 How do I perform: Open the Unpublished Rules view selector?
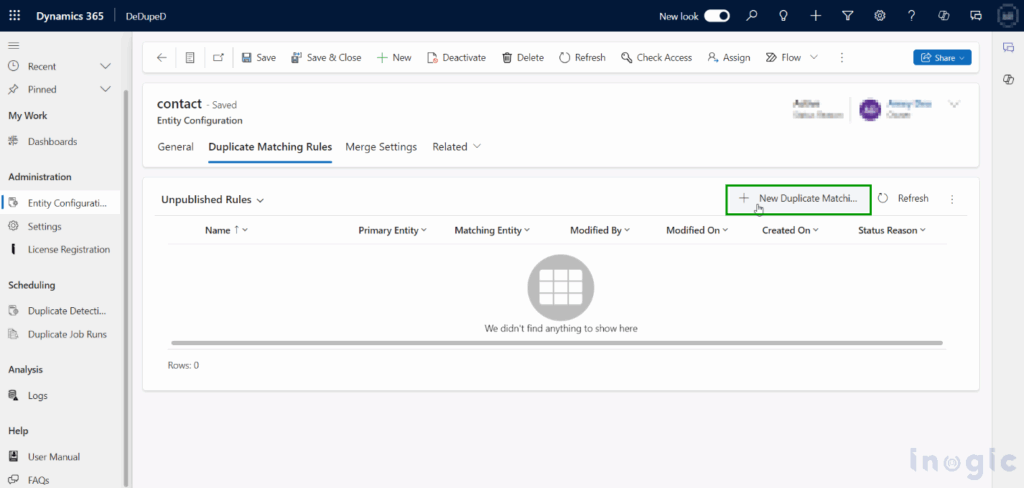212,200
